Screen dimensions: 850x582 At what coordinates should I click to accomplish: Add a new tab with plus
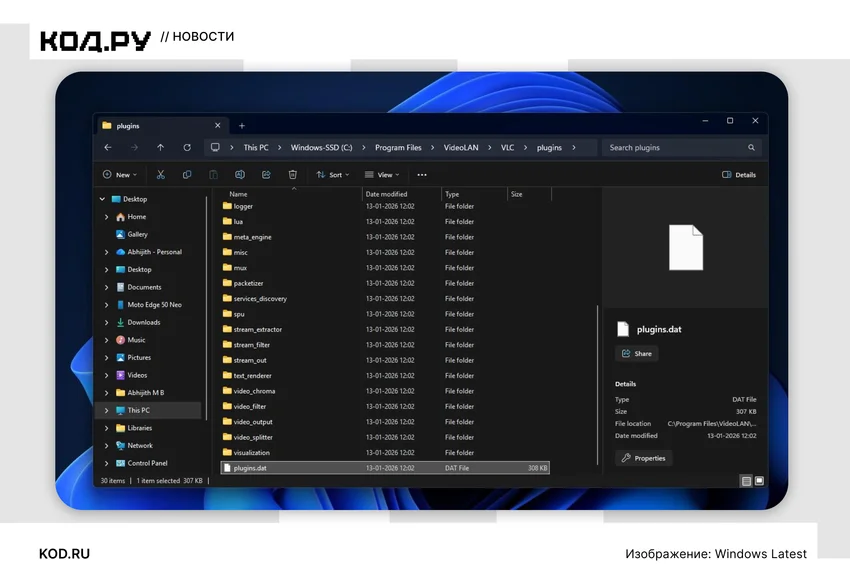[x=242, y=126]
